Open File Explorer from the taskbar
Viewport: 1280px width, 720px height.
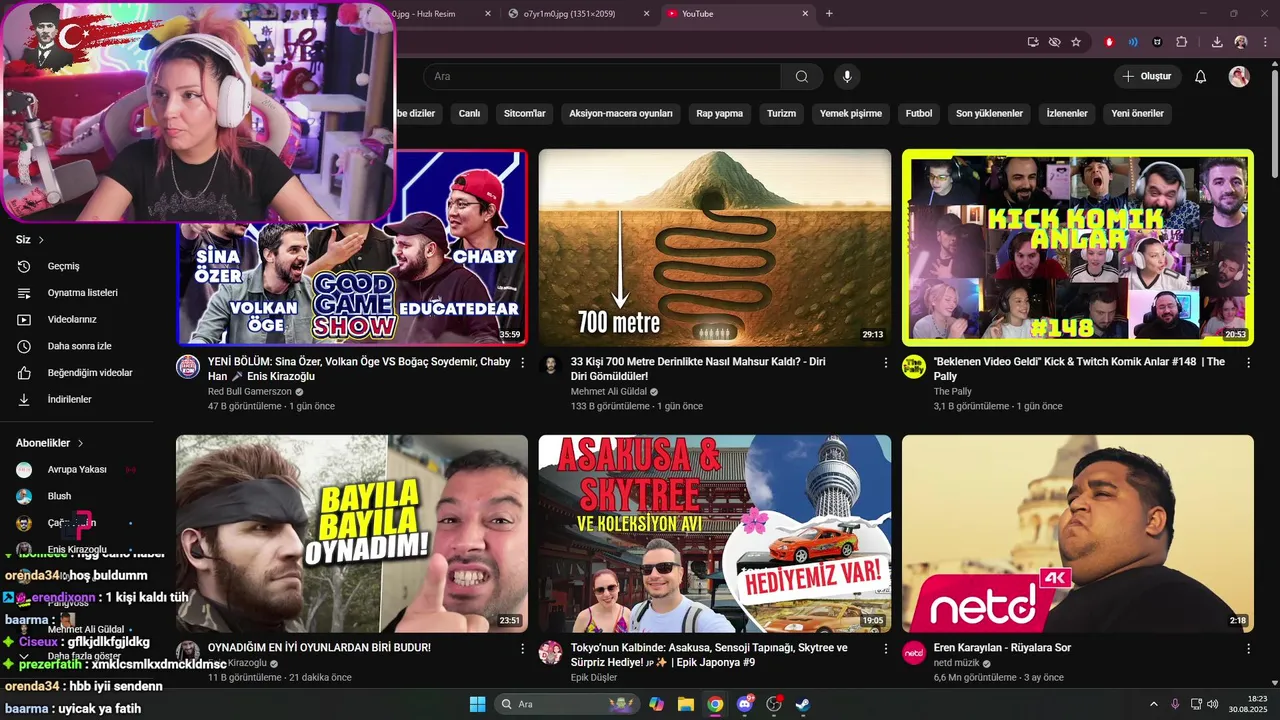tap(686, 704)
